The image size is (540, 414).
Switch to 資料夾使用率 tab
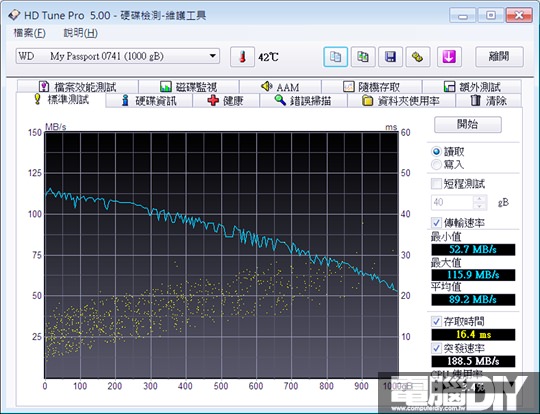point(401,101)
